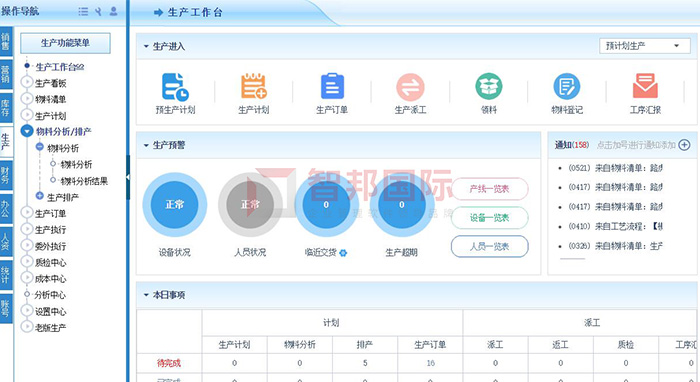The image size is (700, 382).
Task: Open the (0326) 来自物料清单 notification
Action: pos(615,246)
